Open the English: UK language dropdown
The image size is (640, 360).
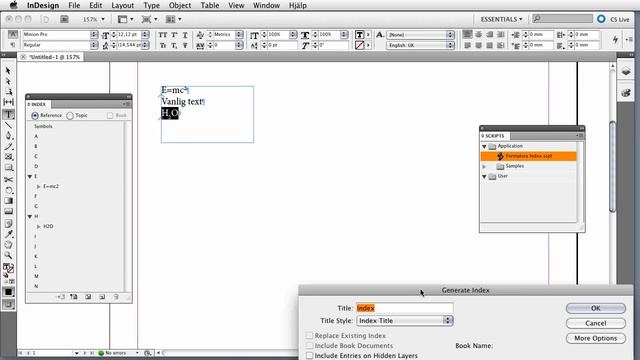pos(450,45)
